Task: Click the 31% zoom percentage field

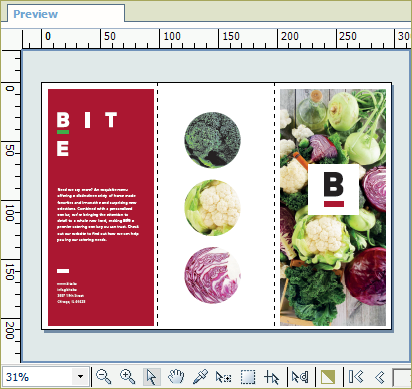Action: 37,377
